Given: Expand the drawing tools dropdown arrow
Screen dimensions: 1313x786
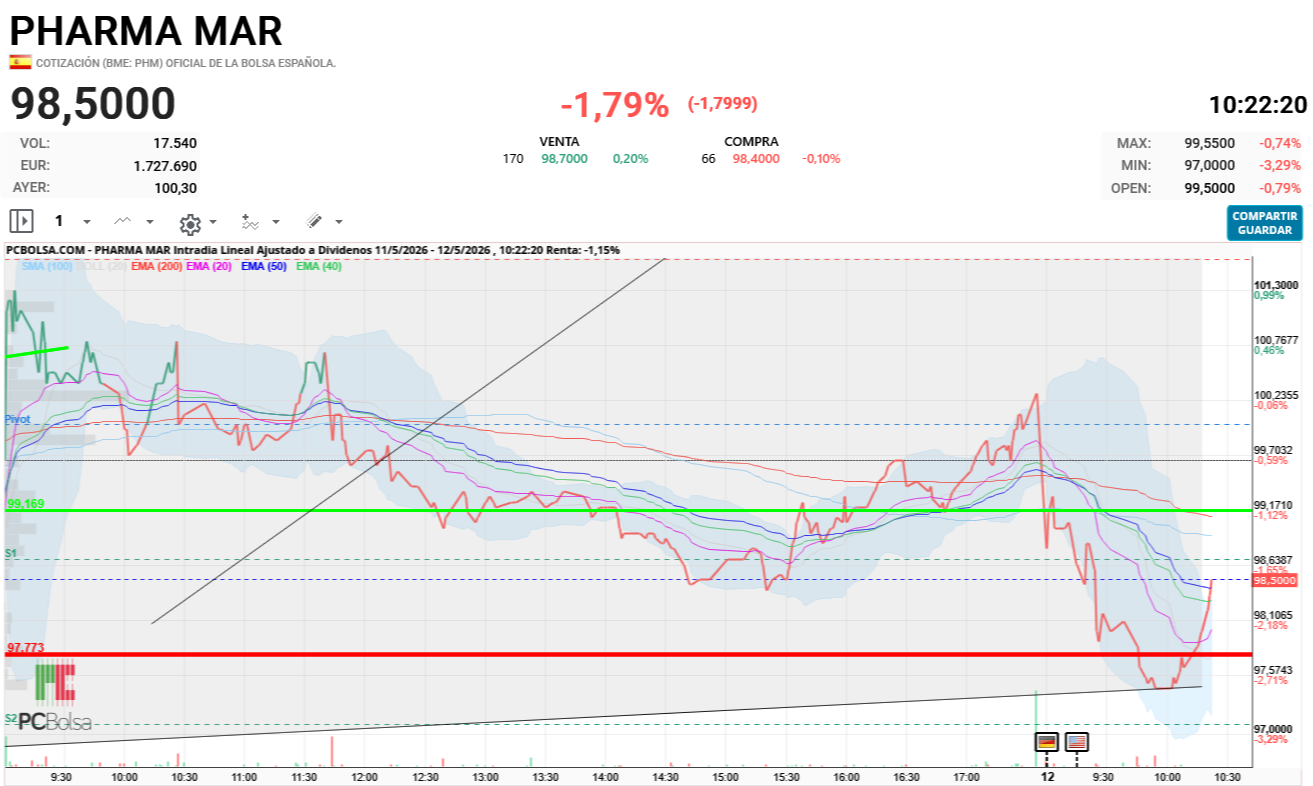Looking at the screenshot, I should tap(339, 222).
